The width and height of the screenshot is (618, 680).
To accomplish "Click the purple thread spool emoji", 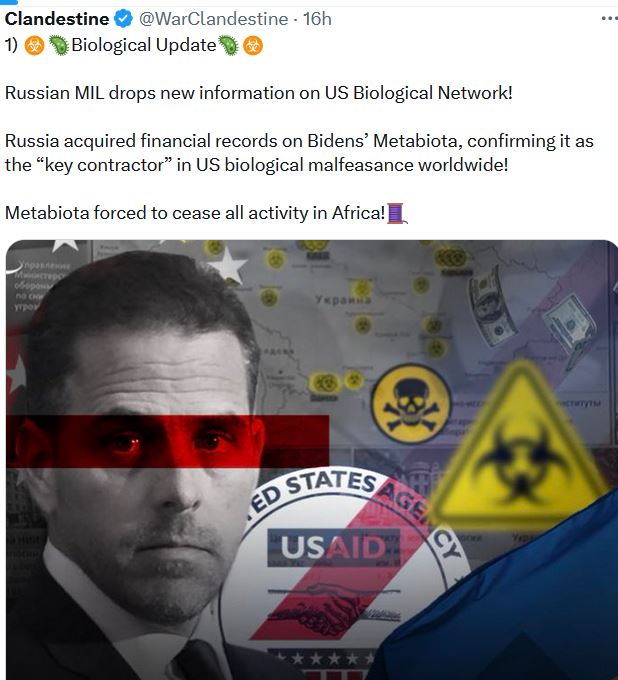I will click(x=396, y=213).
